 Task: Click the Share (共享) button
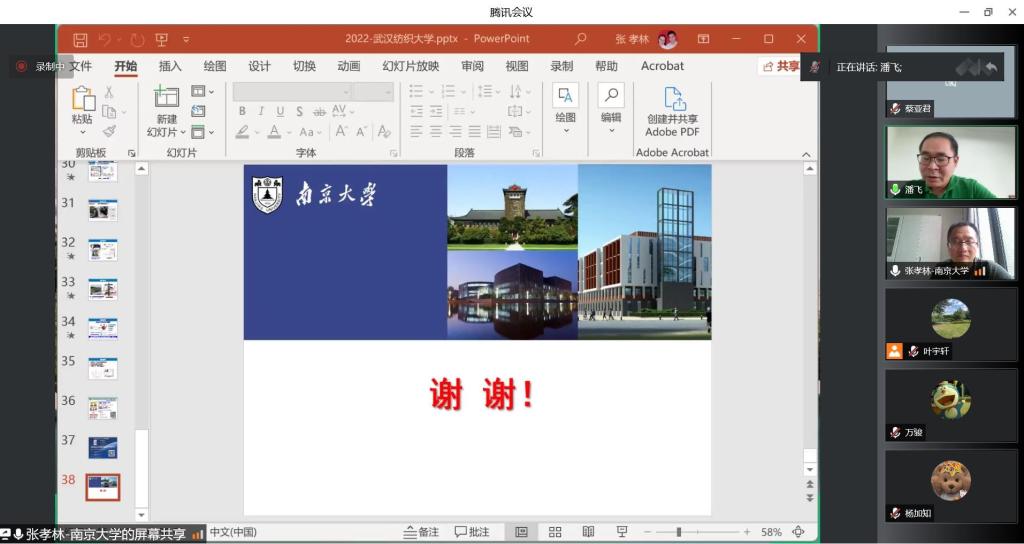[781, 66]
